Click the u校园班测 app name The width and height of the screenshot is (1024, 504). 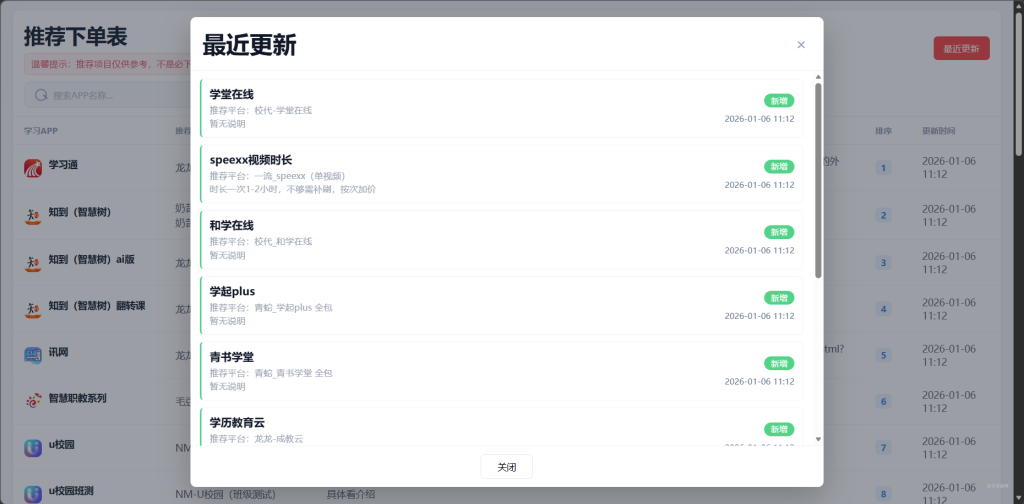[71, 491]
